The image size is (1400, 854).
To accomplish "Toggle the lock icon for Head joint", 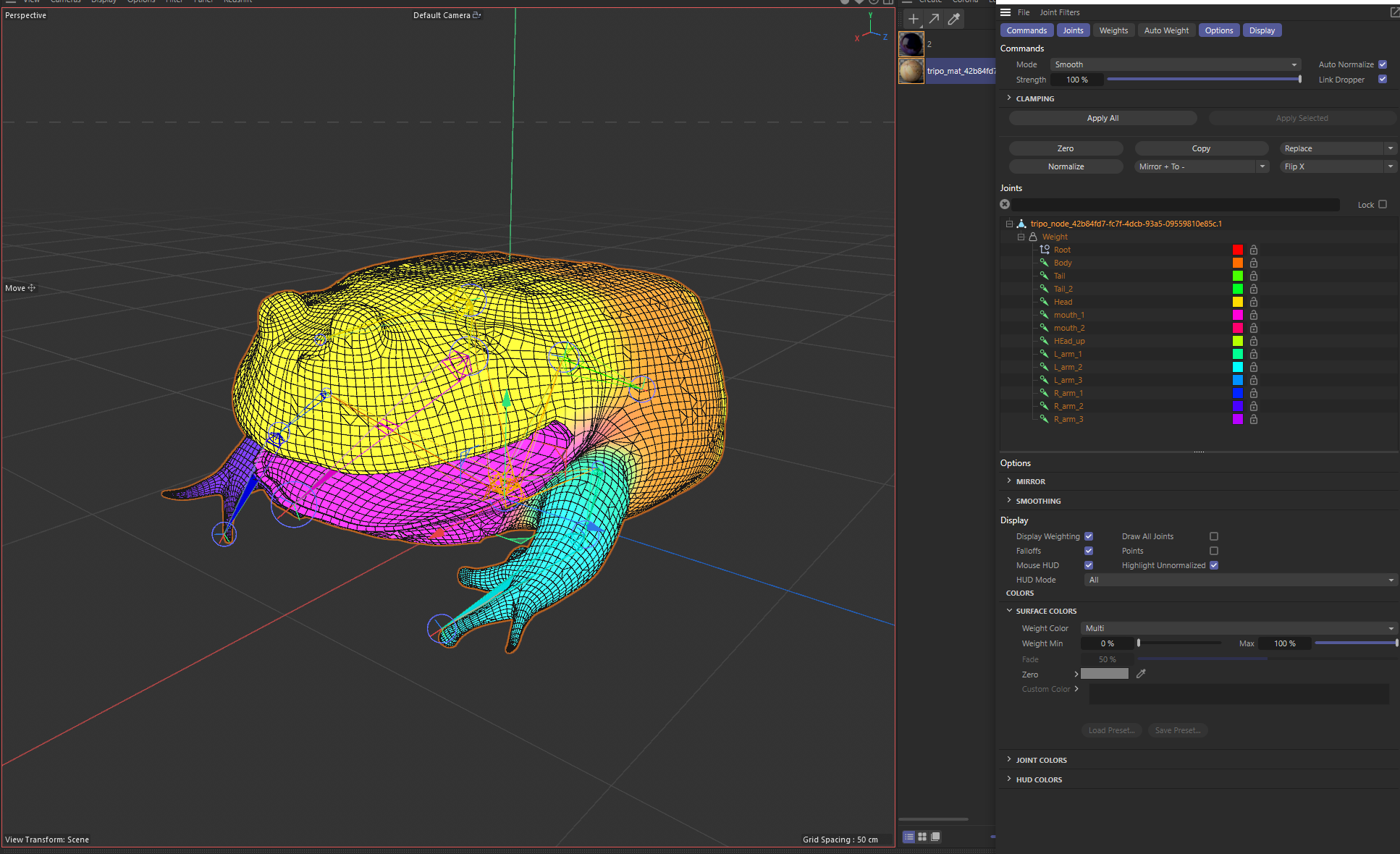I will tap(1253, 302).
